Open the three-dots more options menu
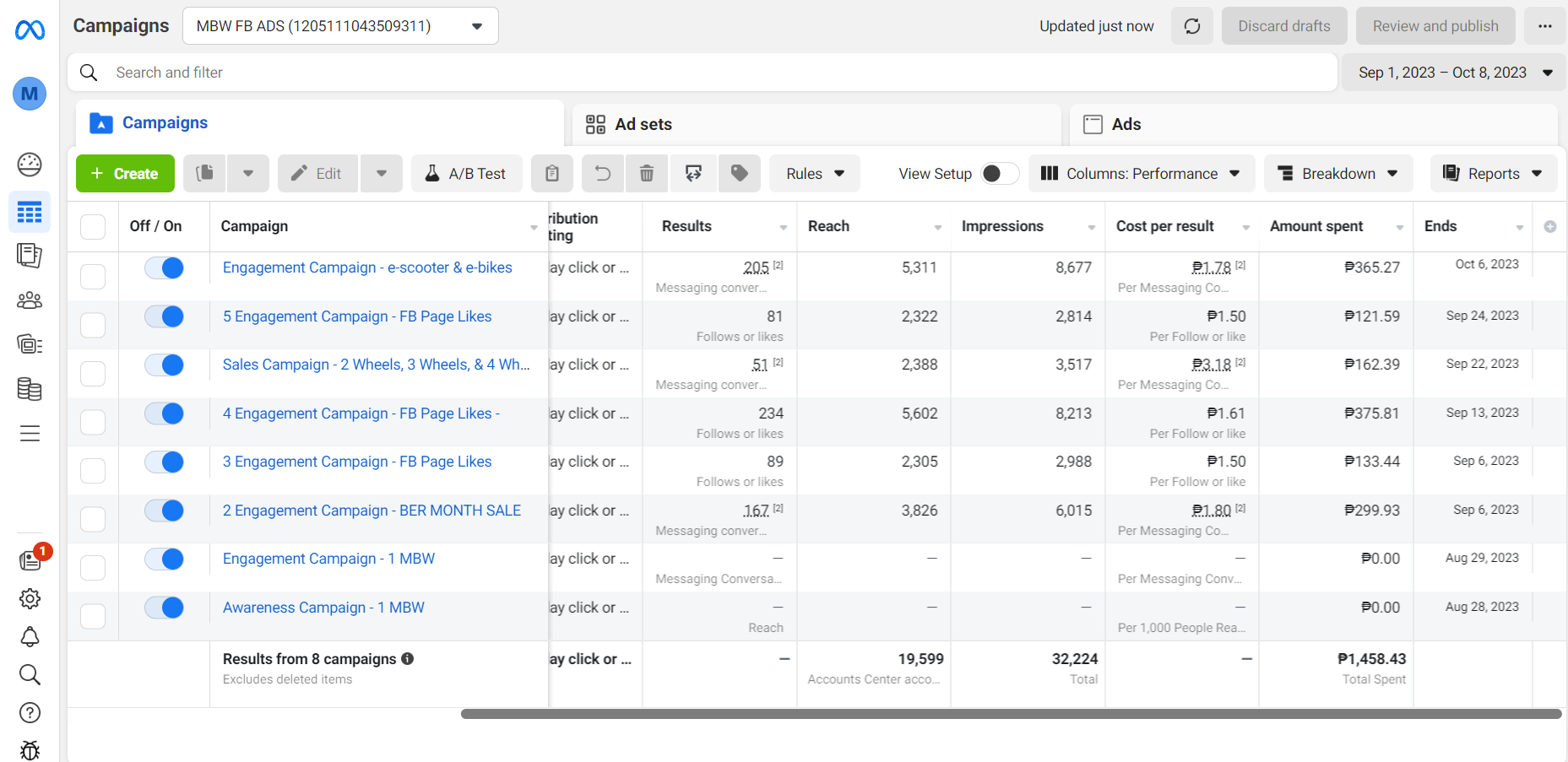 coord(1545,26)
